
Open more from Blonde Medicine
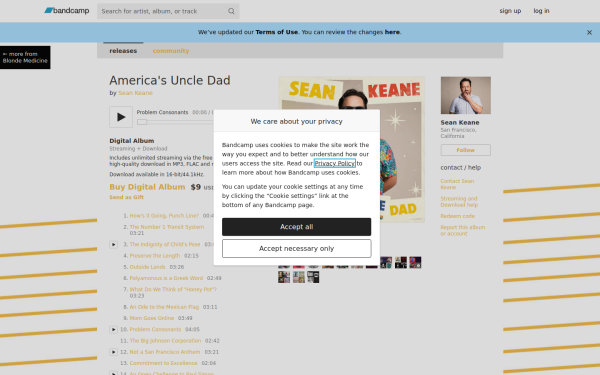click(x=25, y=57)
